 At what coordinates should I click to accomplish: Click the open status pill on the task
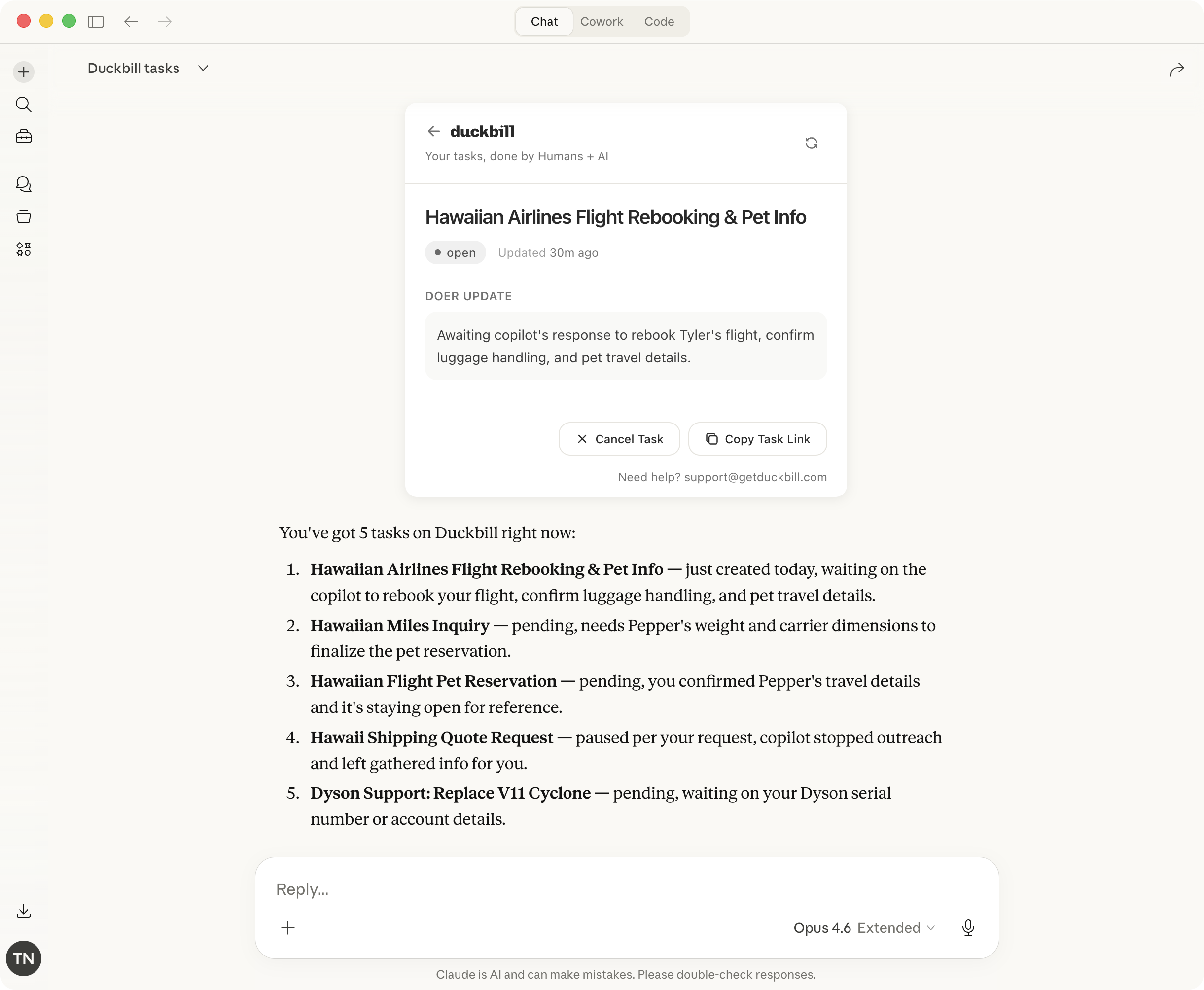click(x=455, y=252)
